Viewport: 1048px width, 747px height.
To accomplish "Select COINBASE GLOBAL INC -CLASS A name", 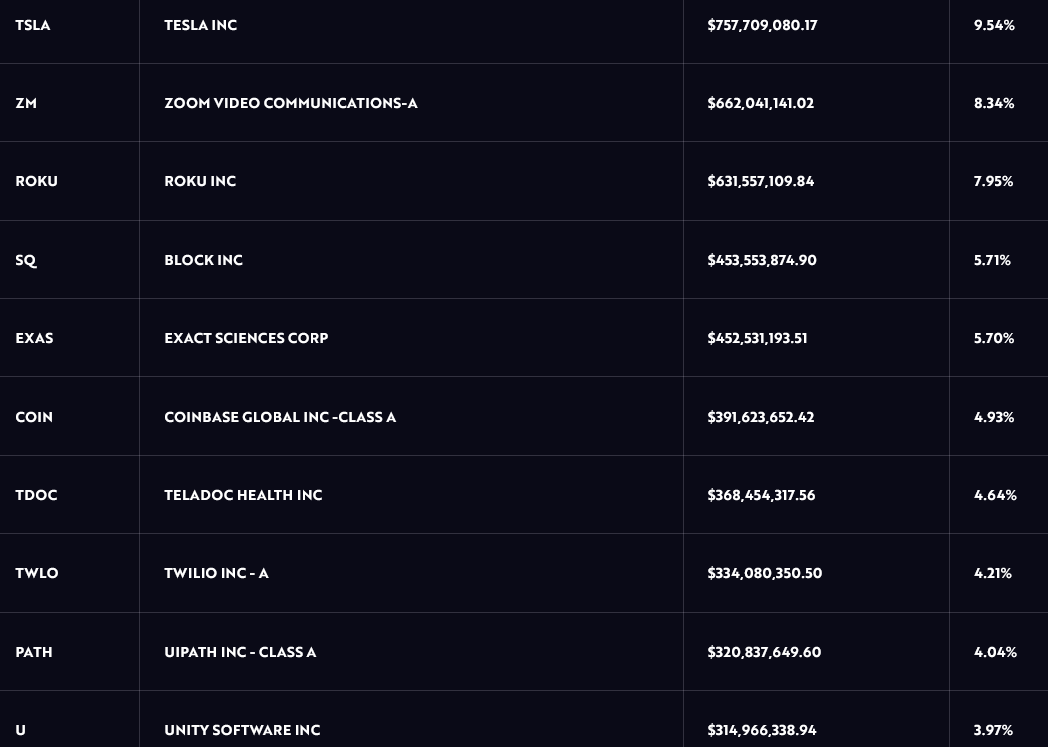I will (280, 417).
